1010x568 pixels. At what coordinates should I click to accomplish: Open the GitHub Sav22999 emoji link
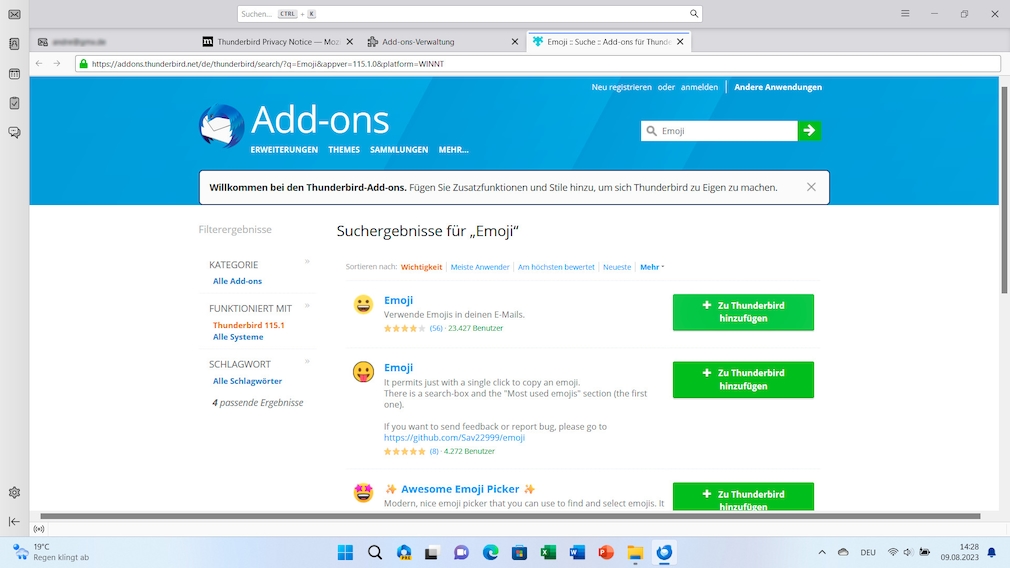click(454, 438)
